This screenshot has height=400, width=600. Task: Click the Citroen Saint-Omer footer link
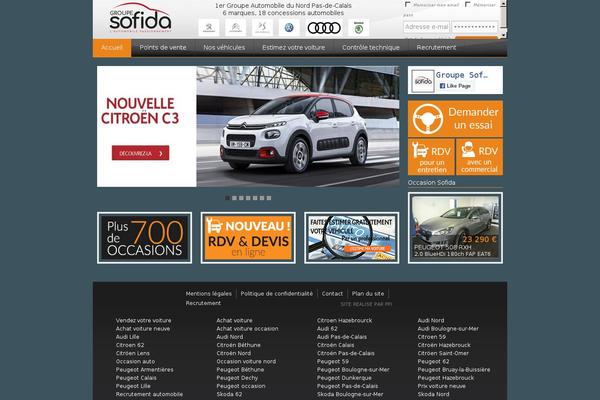click(x=443, y=353)
